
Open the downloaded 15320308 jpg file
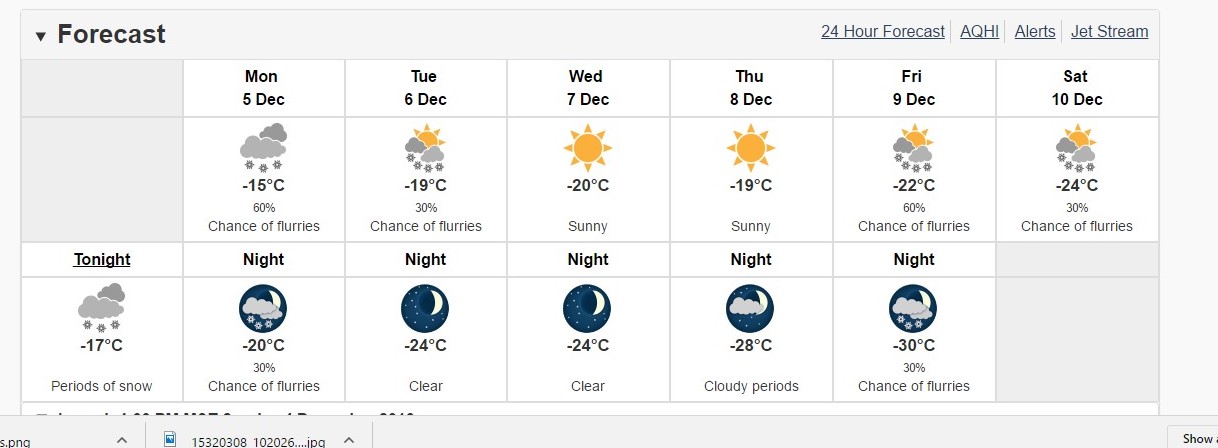pos(244,439)
